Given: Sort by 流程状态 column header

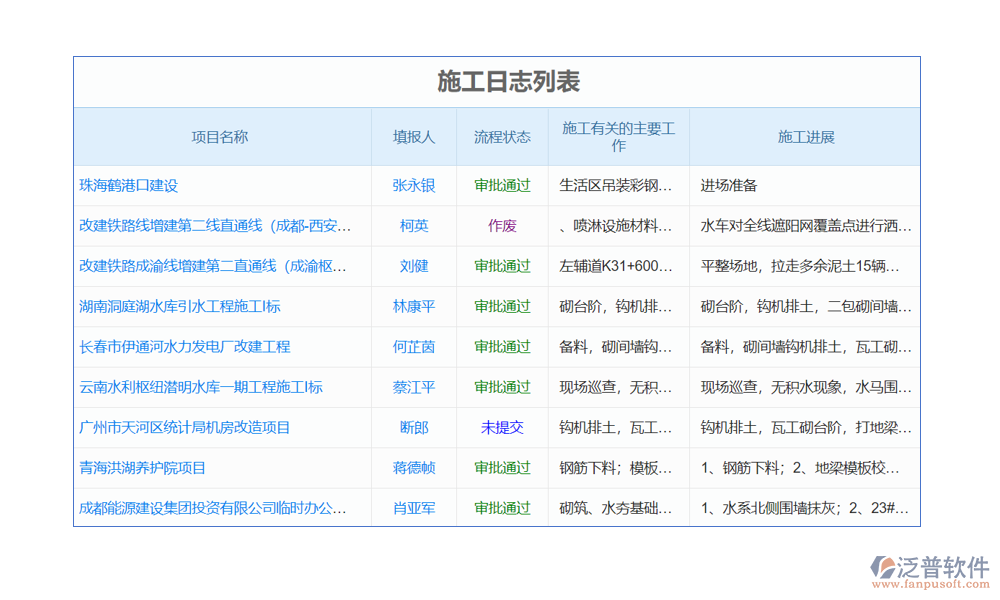Looking at the screenshot, I should click(502, 137).
